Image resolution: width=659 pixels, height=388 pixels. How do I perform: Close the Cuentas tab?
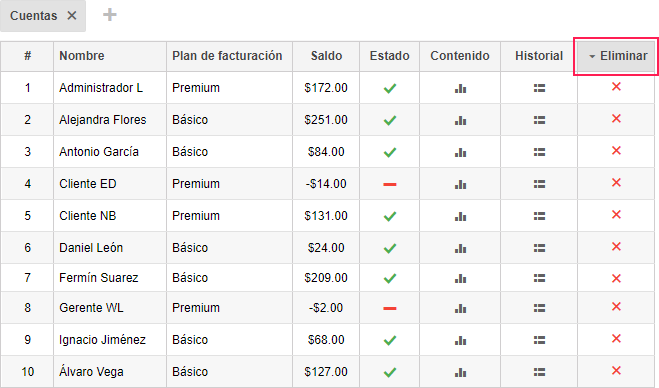72,16
